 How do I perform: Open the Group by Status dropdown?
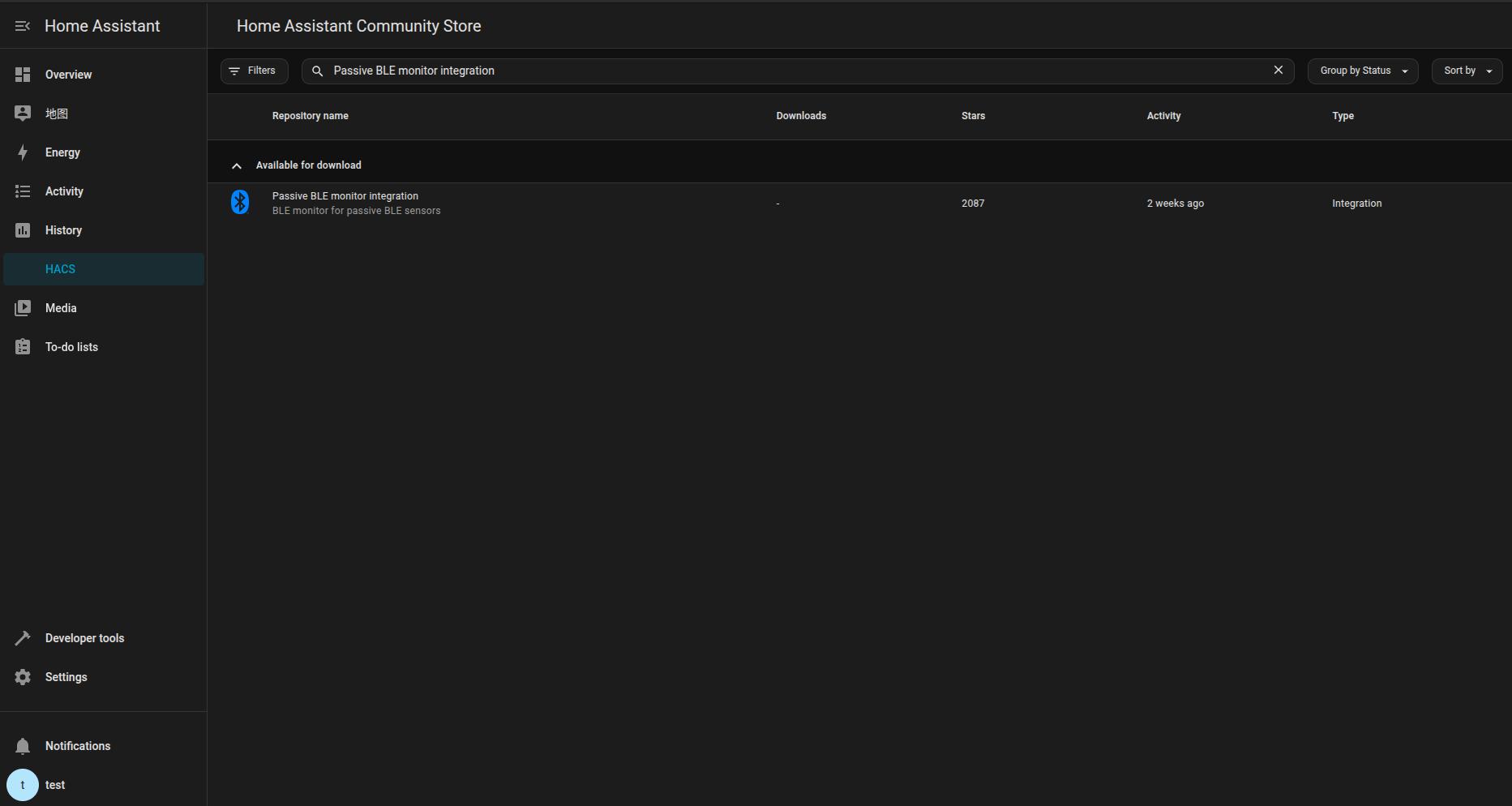1362,71
